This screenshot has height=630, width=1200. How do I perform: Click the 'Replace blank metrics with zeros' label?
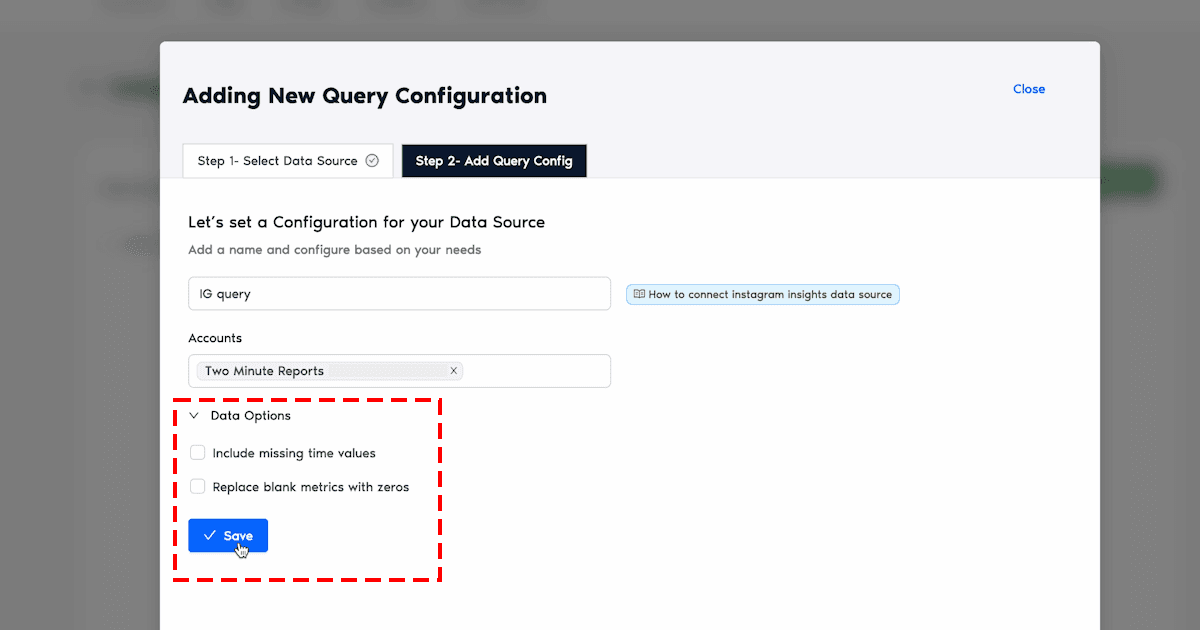[x=310, y=487]
